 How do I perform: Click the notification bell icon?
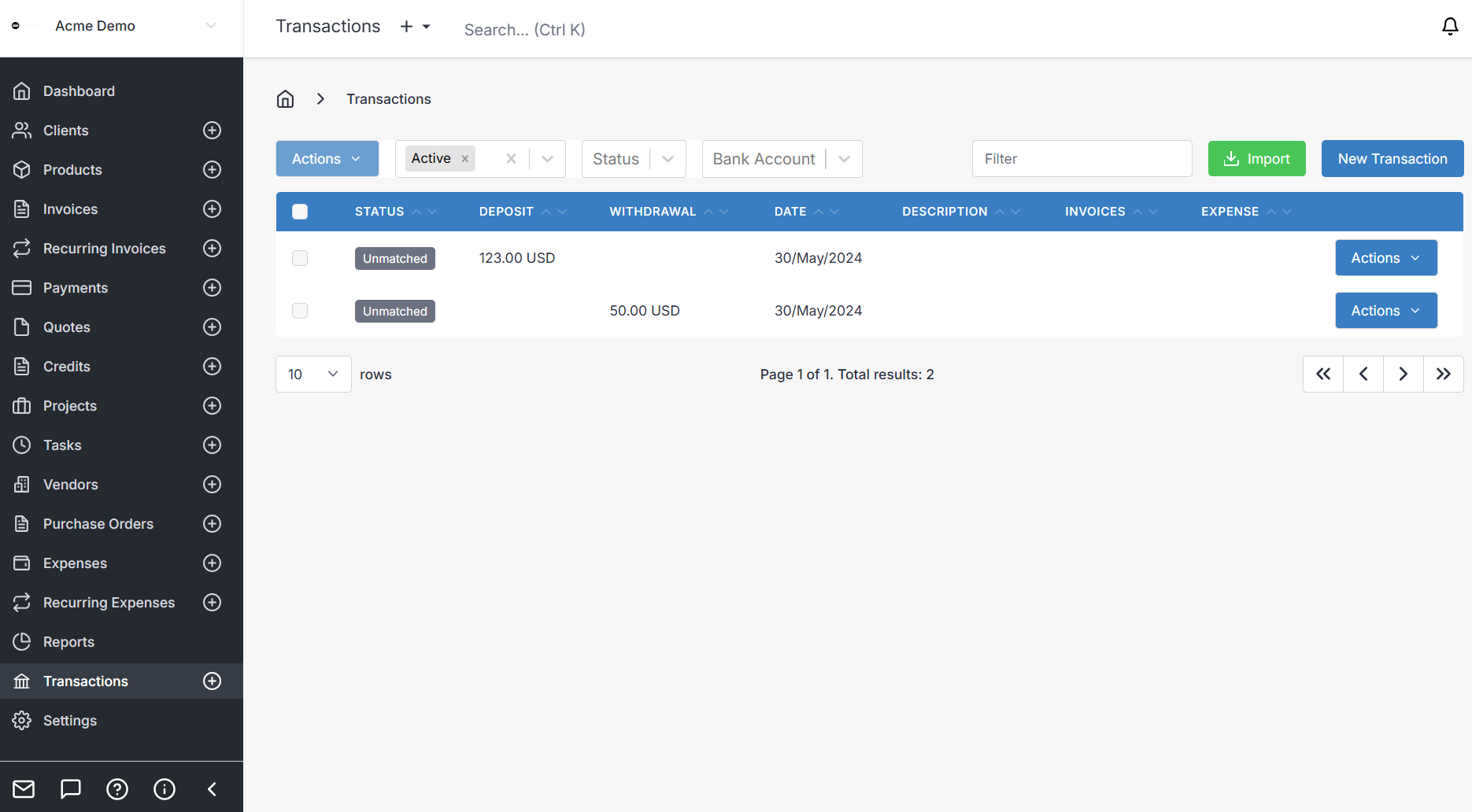[x=1449, y=27]
